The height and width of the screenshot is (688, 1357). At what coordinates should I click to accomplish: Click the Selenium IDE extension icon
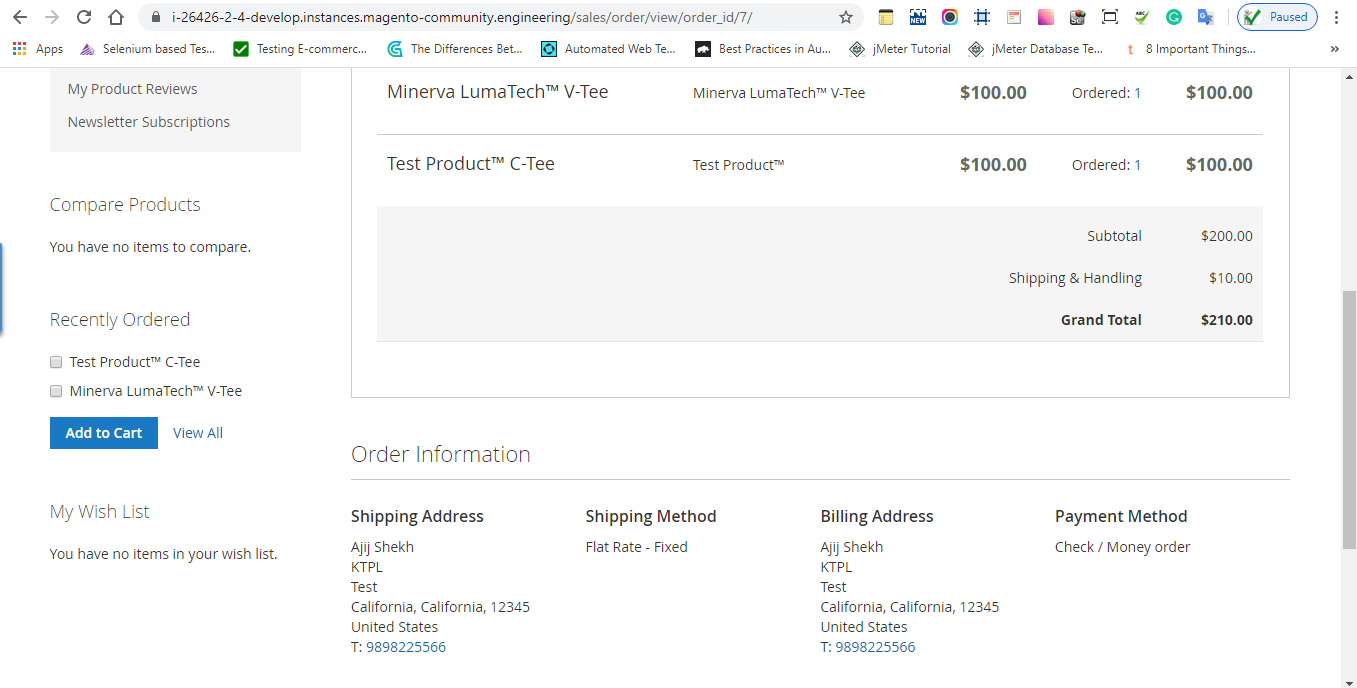1077,17
